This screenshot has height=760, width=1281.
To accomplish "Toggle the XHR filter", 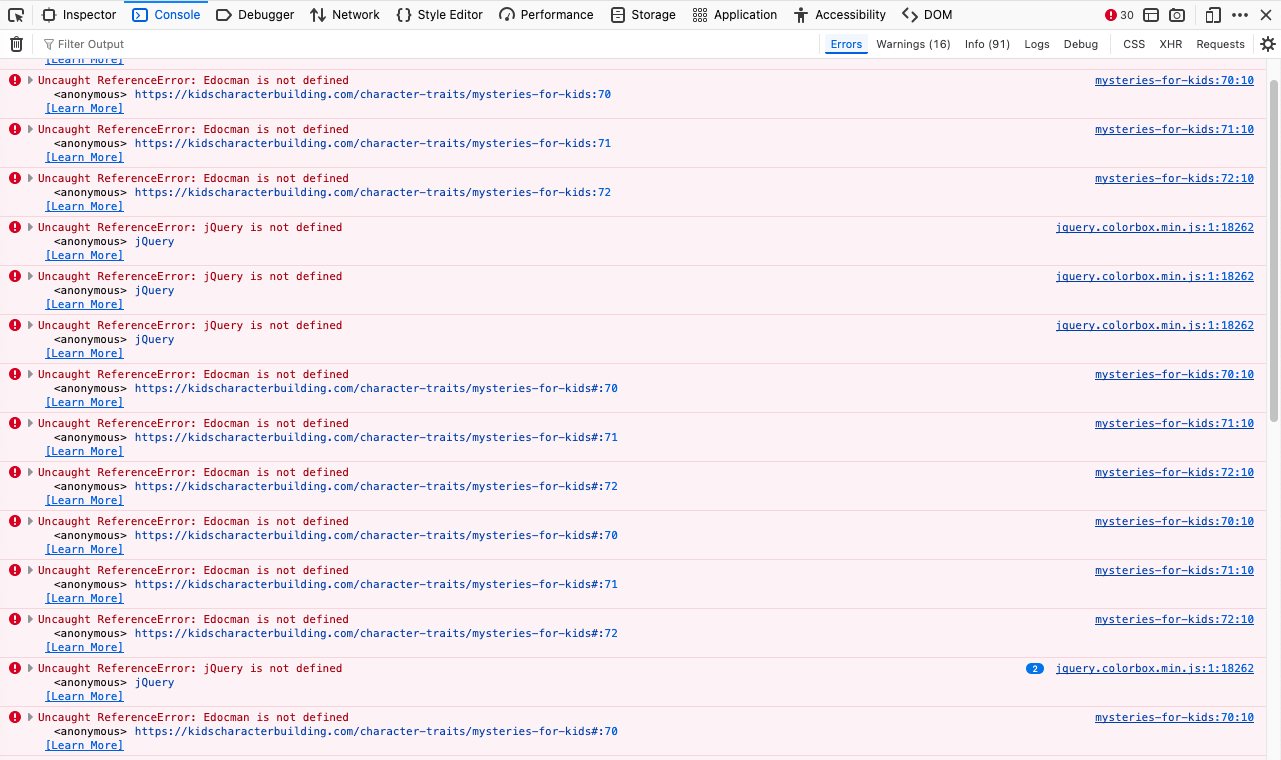I will 1170,44.
